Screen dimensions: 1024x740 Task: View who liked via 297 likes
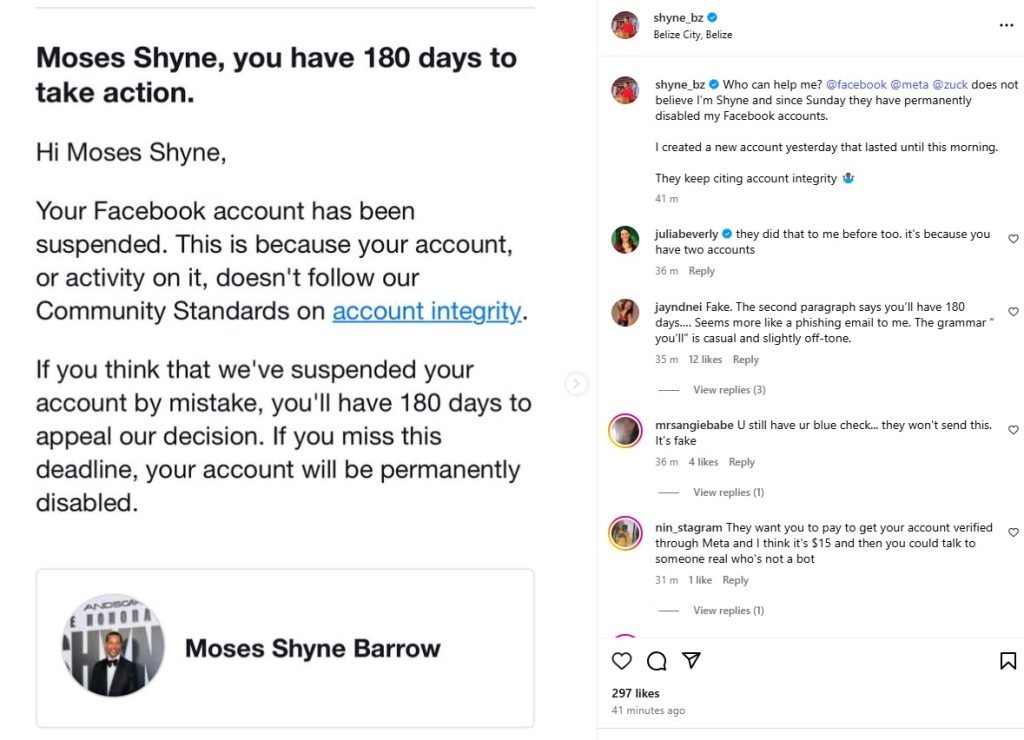click(x=634, y=692)
